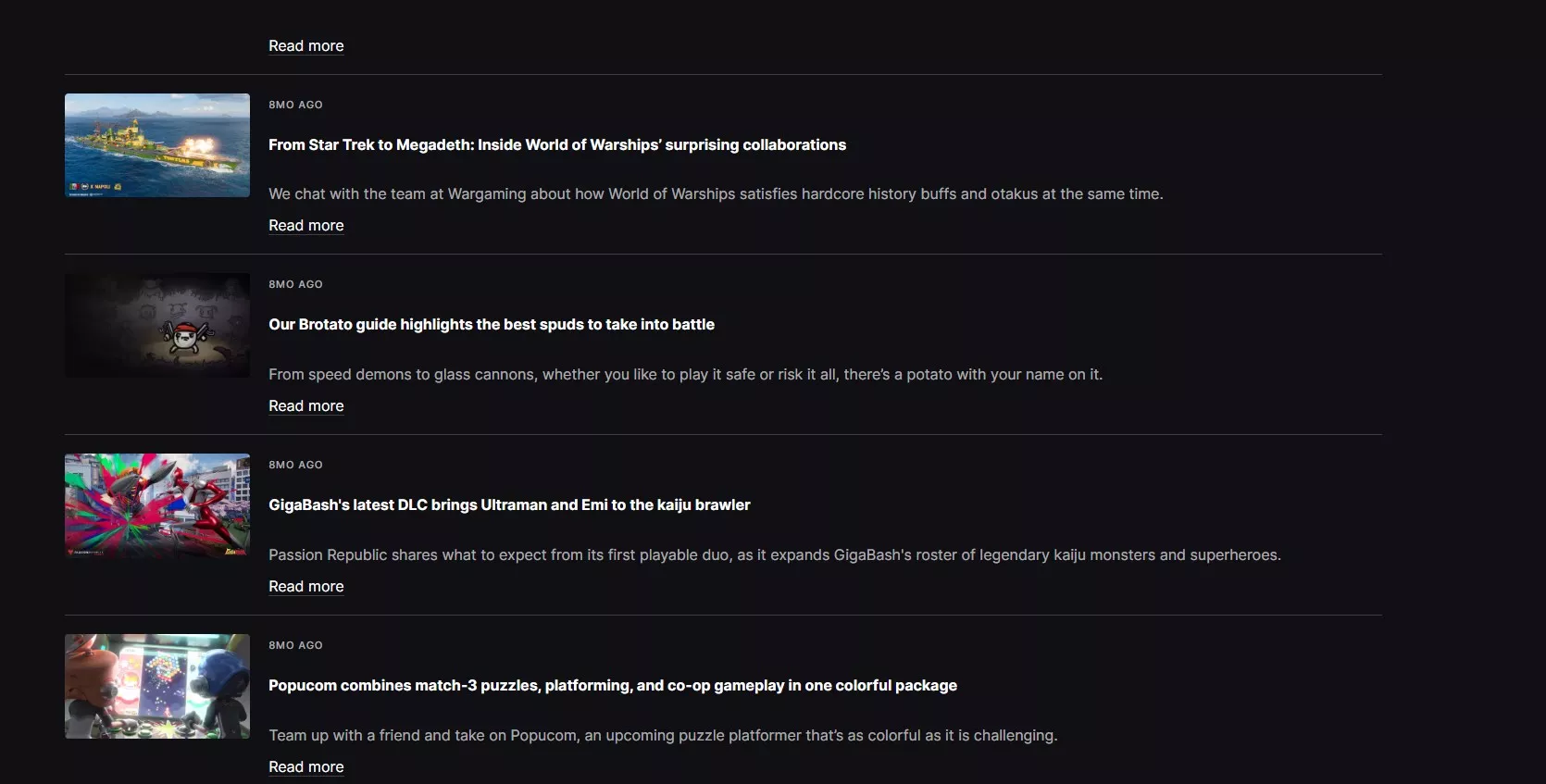Click the 8MO AGO label above the Warships headline
This screenshot has width=1546, height=784.
(x=295, y=106)
